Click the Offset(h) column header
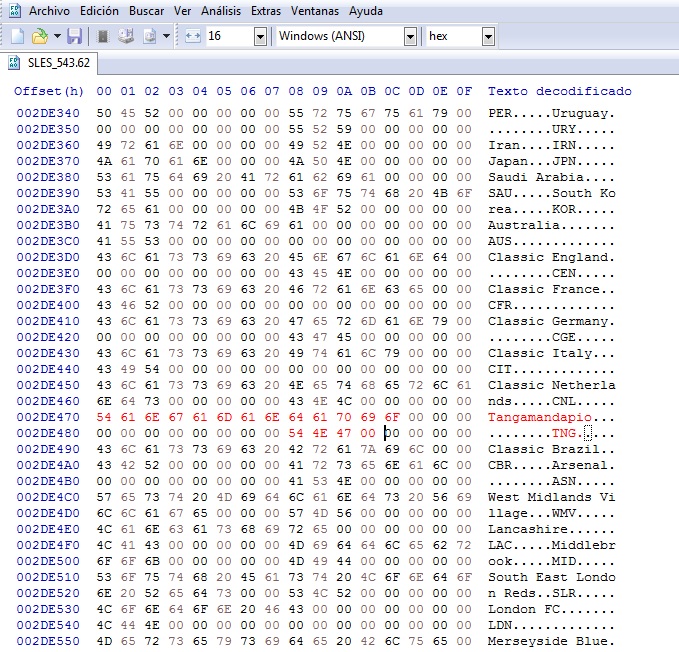The image size is (679, 652). tap(49, 91)
